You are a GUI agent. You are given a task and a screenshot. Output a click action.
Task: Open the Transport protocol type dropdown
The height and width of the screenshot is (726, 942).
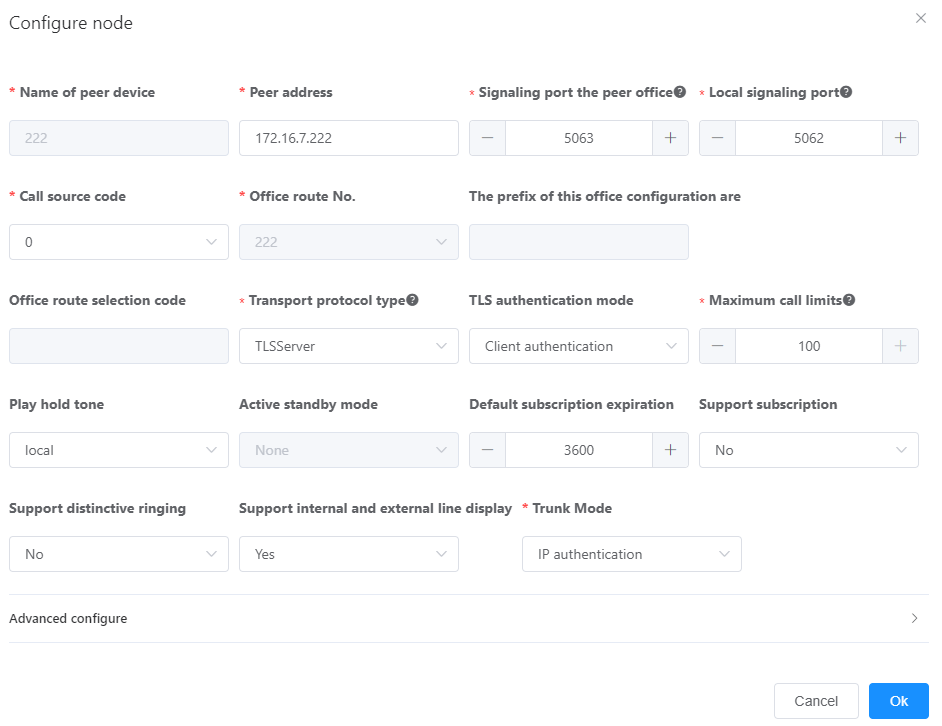pos(349,346)
